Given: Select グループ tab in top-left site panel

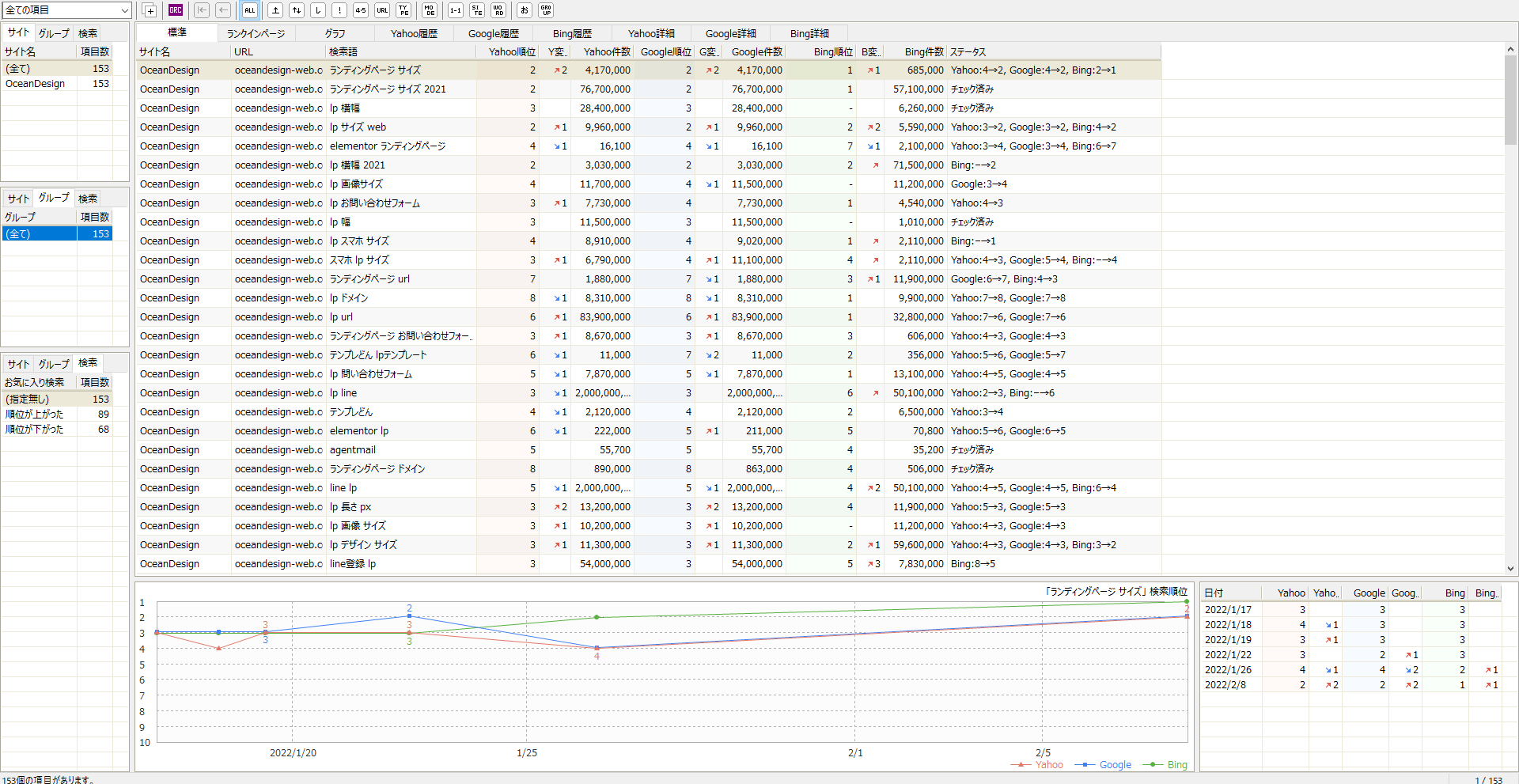Looking at the screenshot, I should pyautogui.click(x=54, y=33).
